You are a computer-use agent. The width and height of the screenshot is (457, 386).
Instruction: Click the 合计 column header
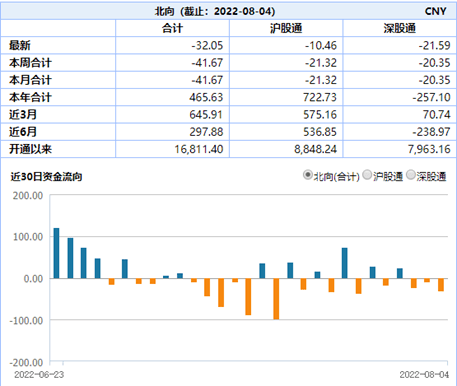tap(172, 28)
